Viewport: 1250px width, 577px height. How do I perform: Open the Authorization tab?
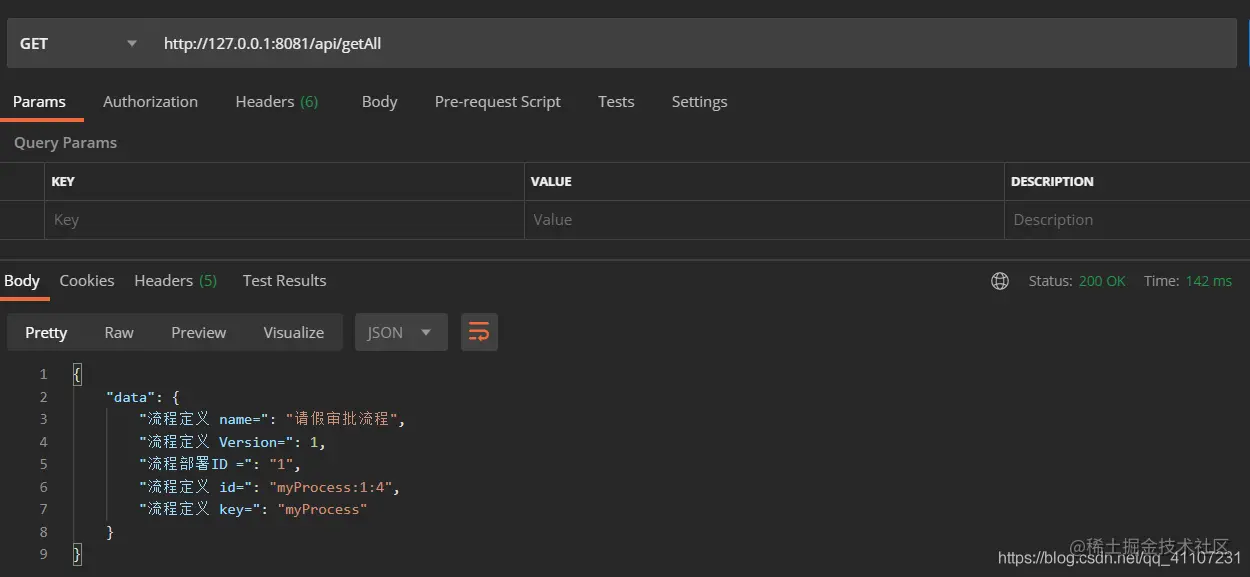150,101
